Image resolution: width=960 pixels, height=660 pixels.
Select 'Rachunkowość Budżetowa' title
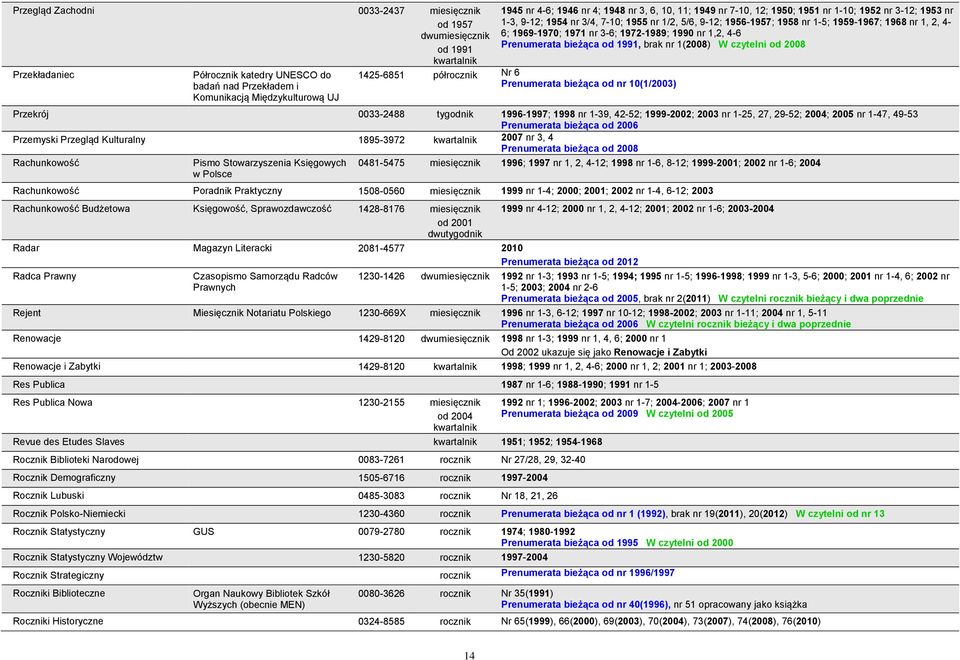71,209
